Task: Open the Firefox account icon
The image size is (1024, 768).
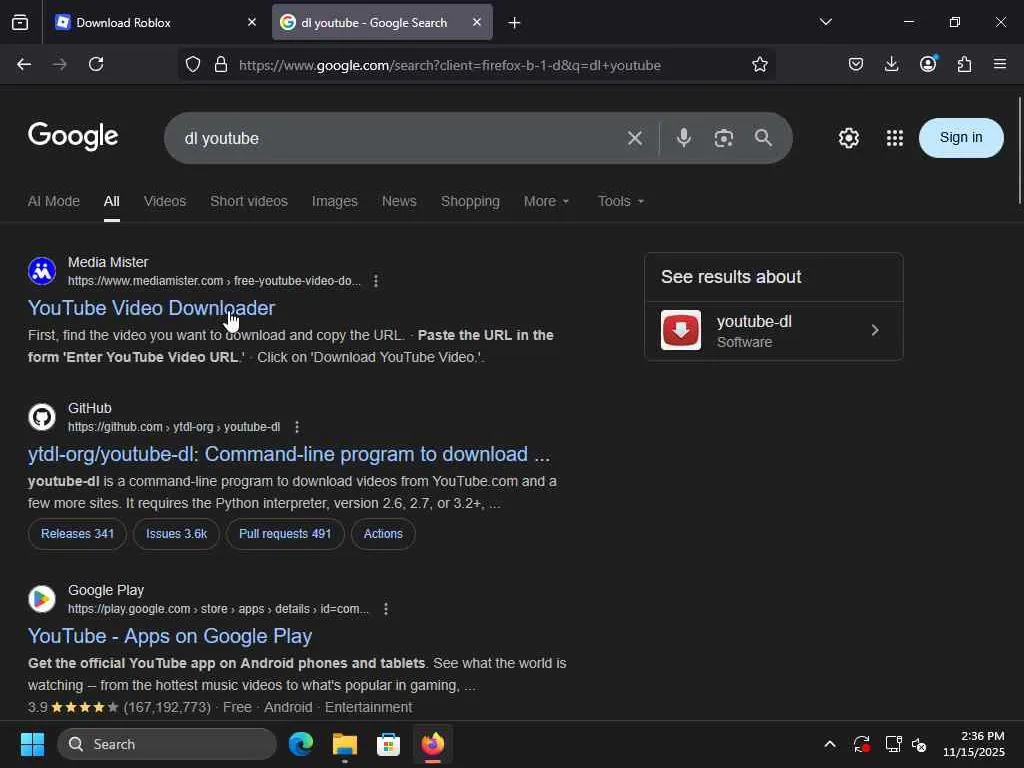Action: pyautogui.click(x=928, y=63)
